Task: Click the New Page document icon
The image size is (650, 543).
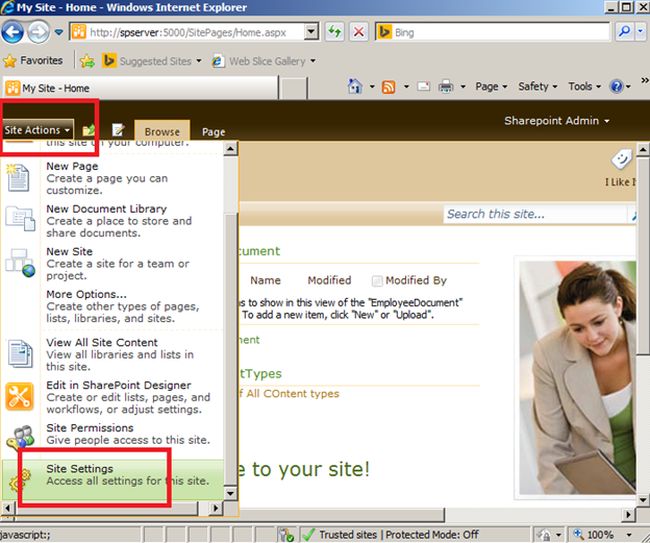Action: (18, 177)
